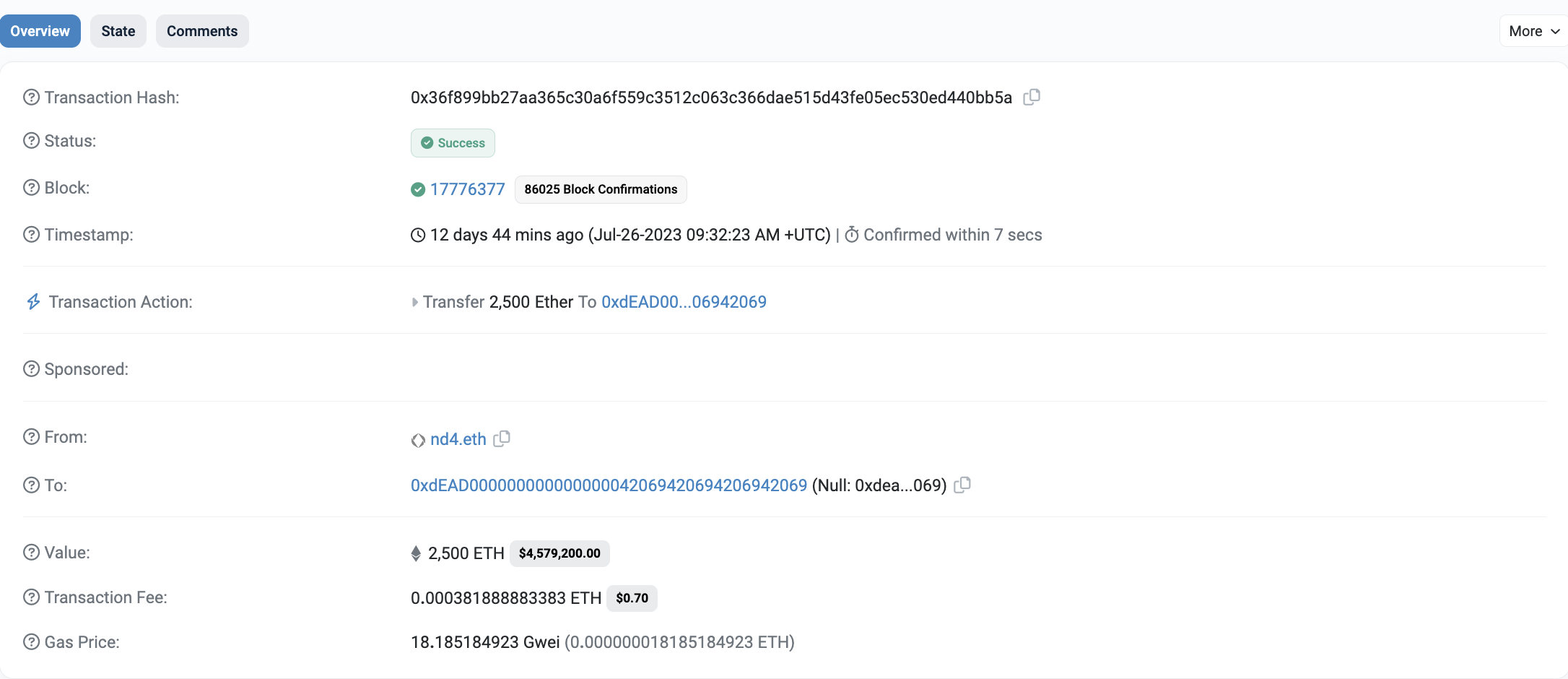Click the lightning icon beside Transaction Action
1568x679 pixels.
pyautogui.click(x=33, y=302)
